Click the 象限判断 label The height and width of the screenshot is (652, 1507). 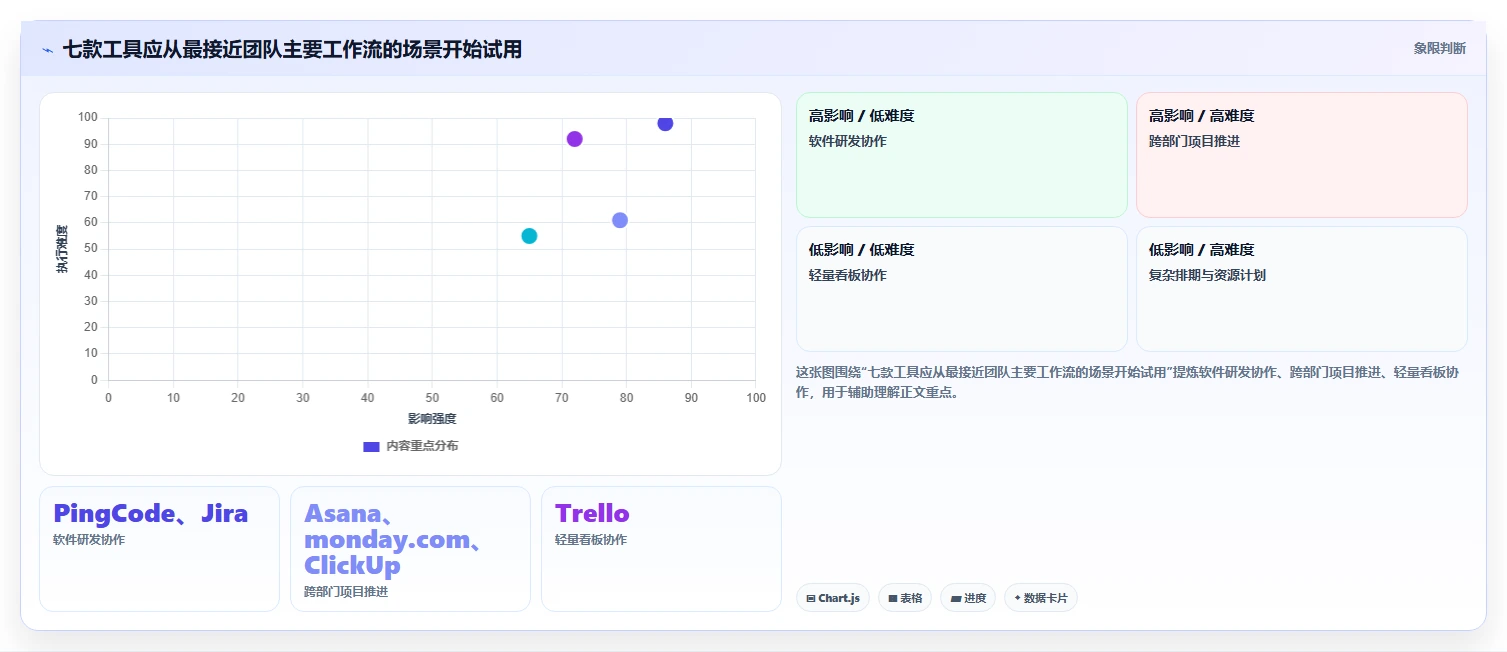tap(1439, 48)
